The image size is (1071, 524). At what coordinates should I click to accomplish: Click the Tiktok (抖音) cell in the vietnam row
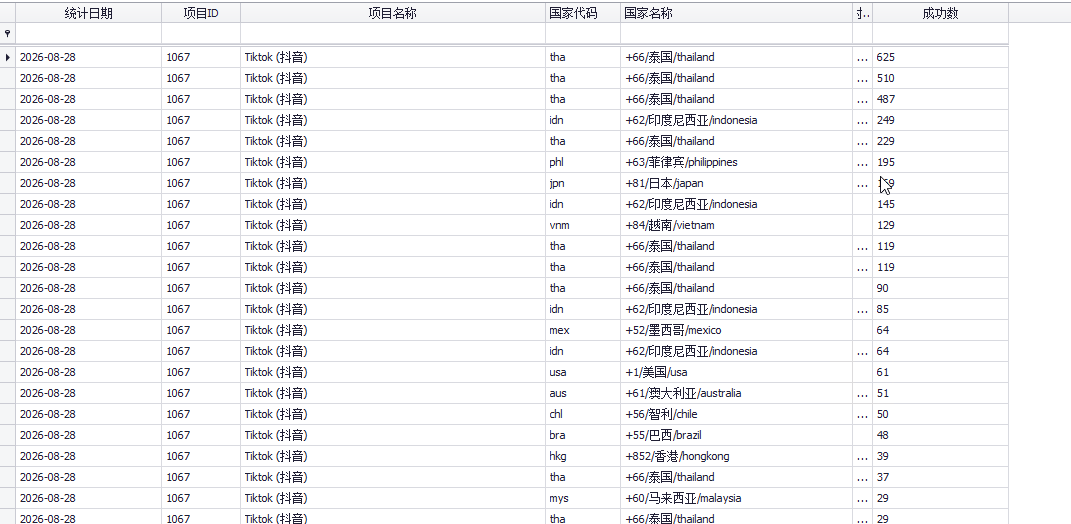pyautogui.click(x=393, y=225)
